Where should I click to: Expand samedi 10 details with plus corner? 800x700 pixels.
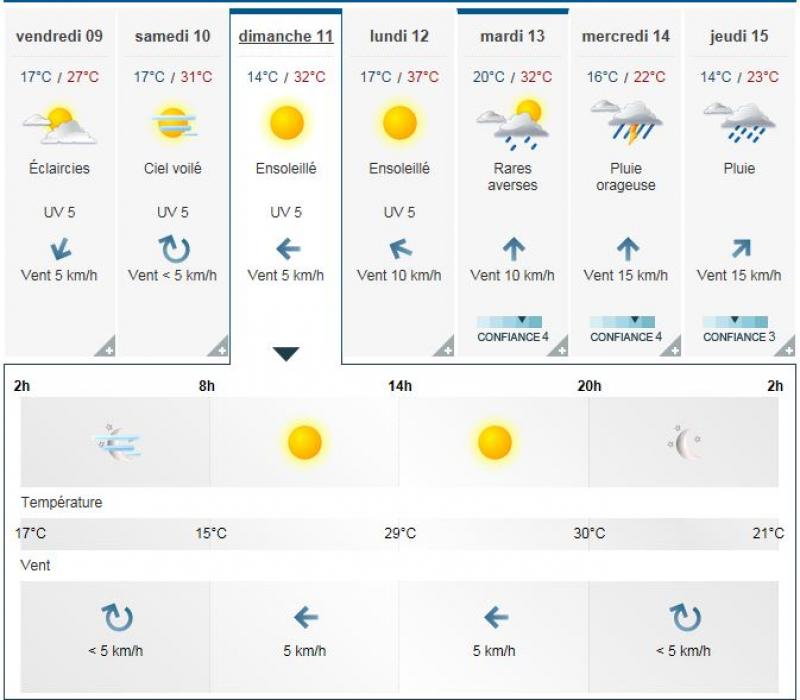[219, 348]
